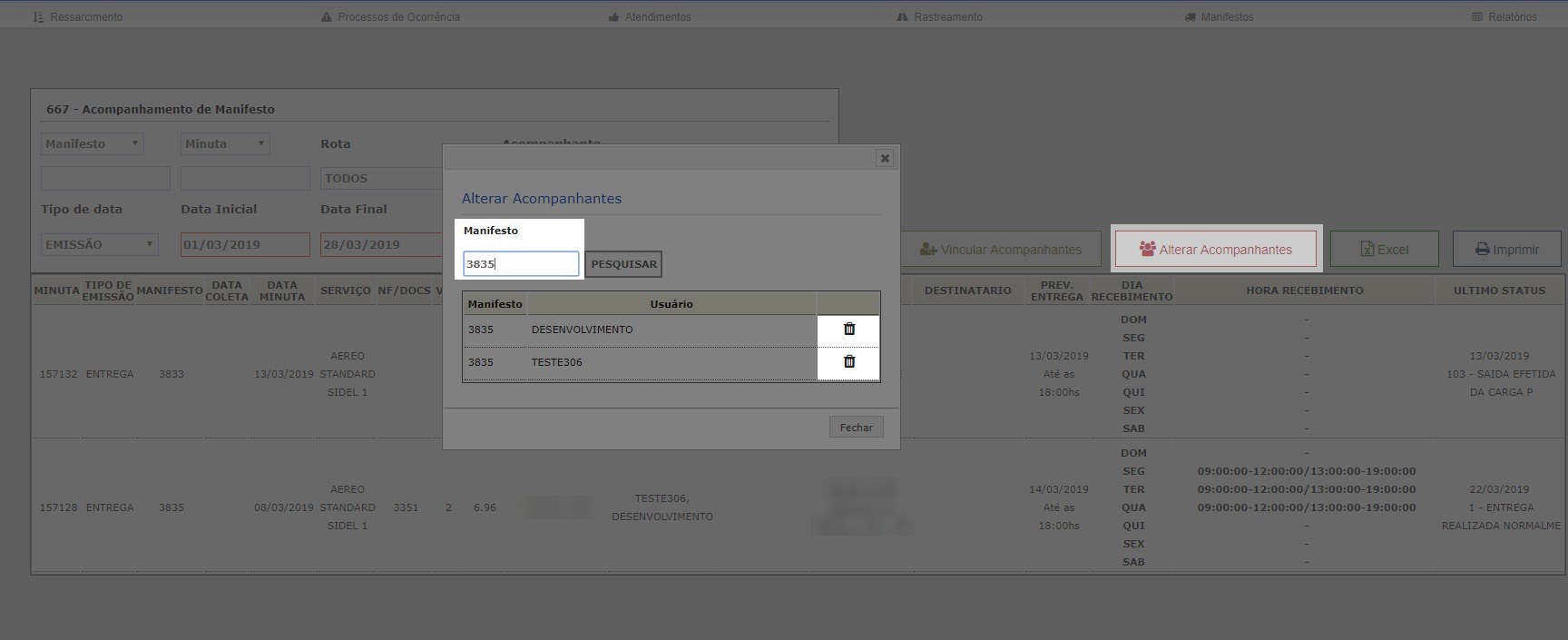1568x640 pixels.
Task: Expand the EMISSÃO date type dropdown
Action: 100,244
